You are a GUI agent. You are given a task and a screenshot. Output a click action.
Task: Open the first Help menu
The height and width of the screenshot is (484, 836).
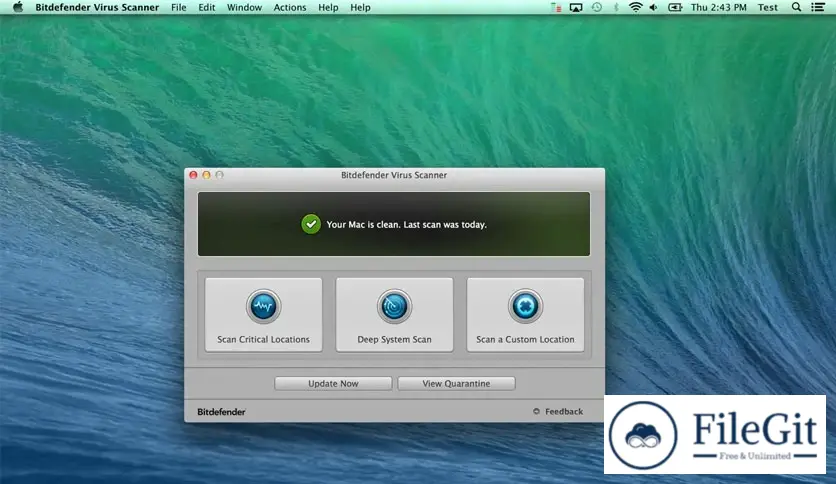click(328, 7)
